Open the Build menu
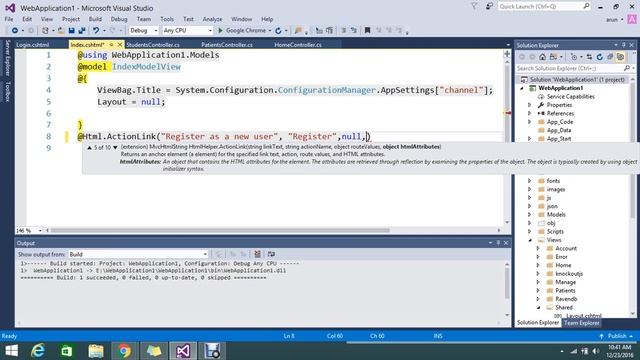The width and height of the screenshot is (640, 360). [x=95, y=19]
